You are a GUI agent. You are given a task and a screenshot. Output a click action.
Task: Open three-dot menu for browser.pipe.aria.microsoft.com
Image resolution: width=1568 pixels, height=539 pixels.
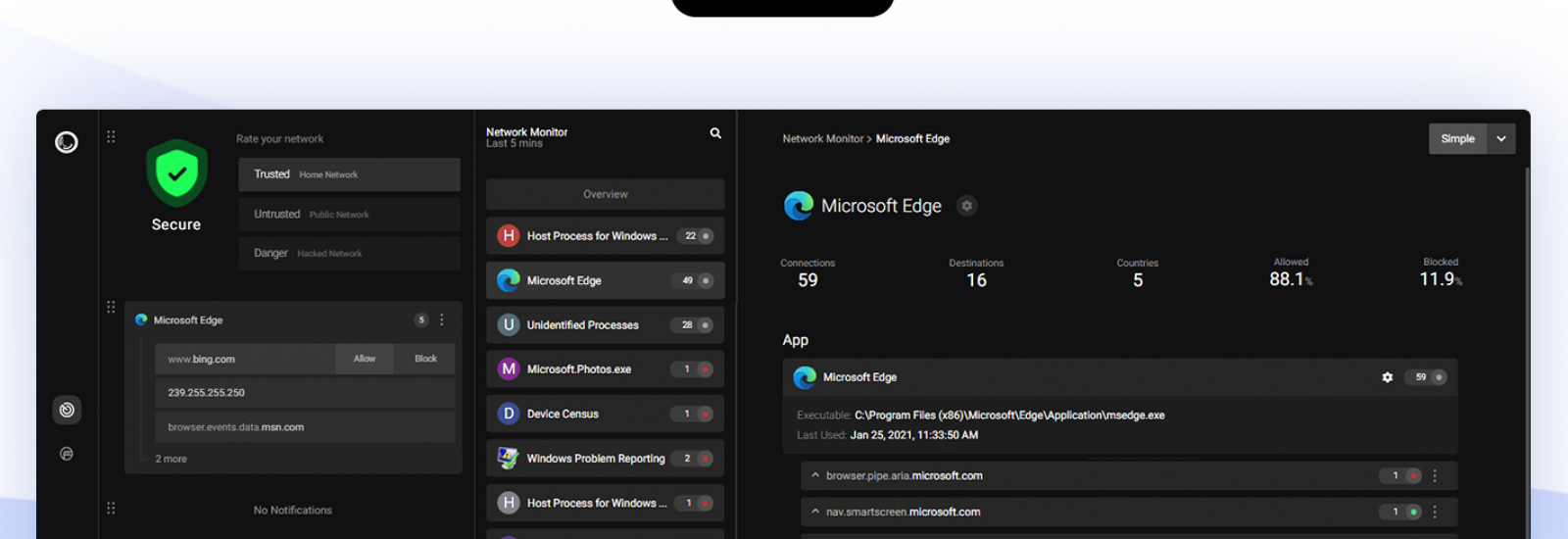point(1435,475)
